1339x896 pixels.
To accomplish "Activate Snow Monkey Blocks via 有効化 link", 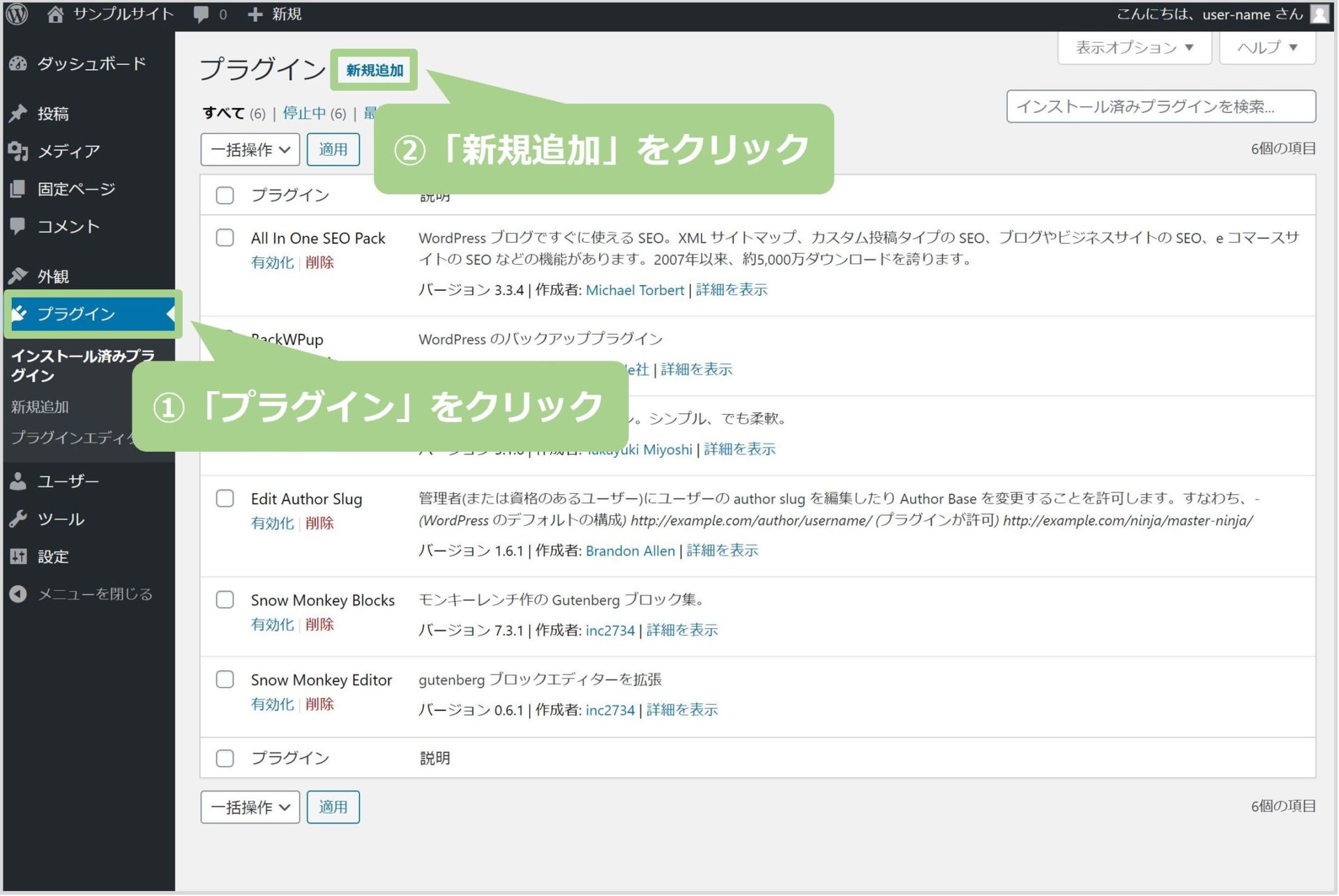I will (x=272, y=625).
